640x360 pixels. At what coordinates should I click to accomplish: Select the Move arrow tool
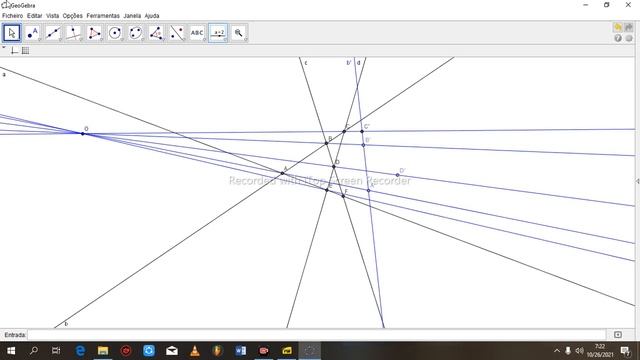point(12,33)
